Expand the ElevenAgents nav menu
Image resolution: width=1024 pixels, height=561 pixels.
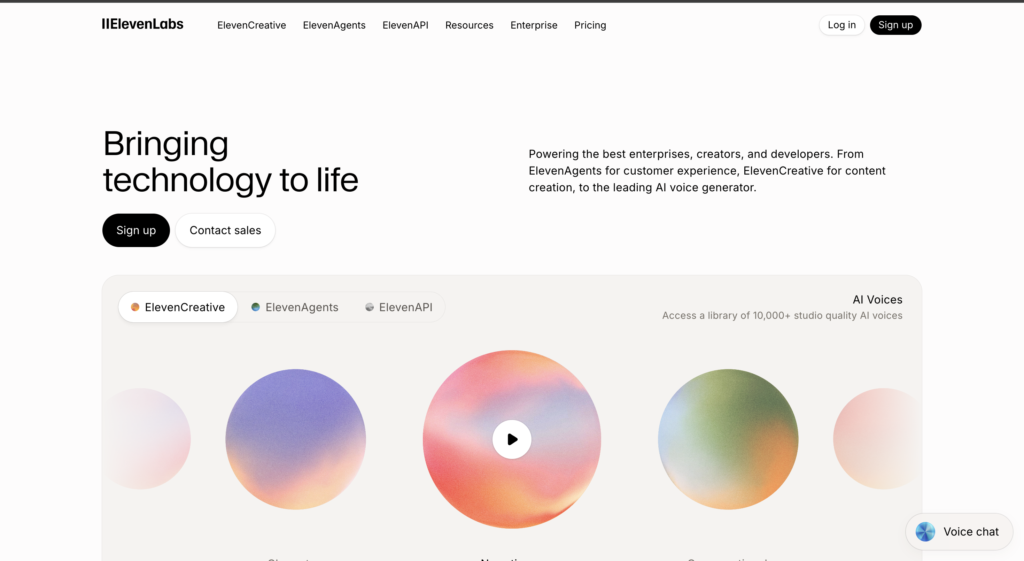click(334, 25)
